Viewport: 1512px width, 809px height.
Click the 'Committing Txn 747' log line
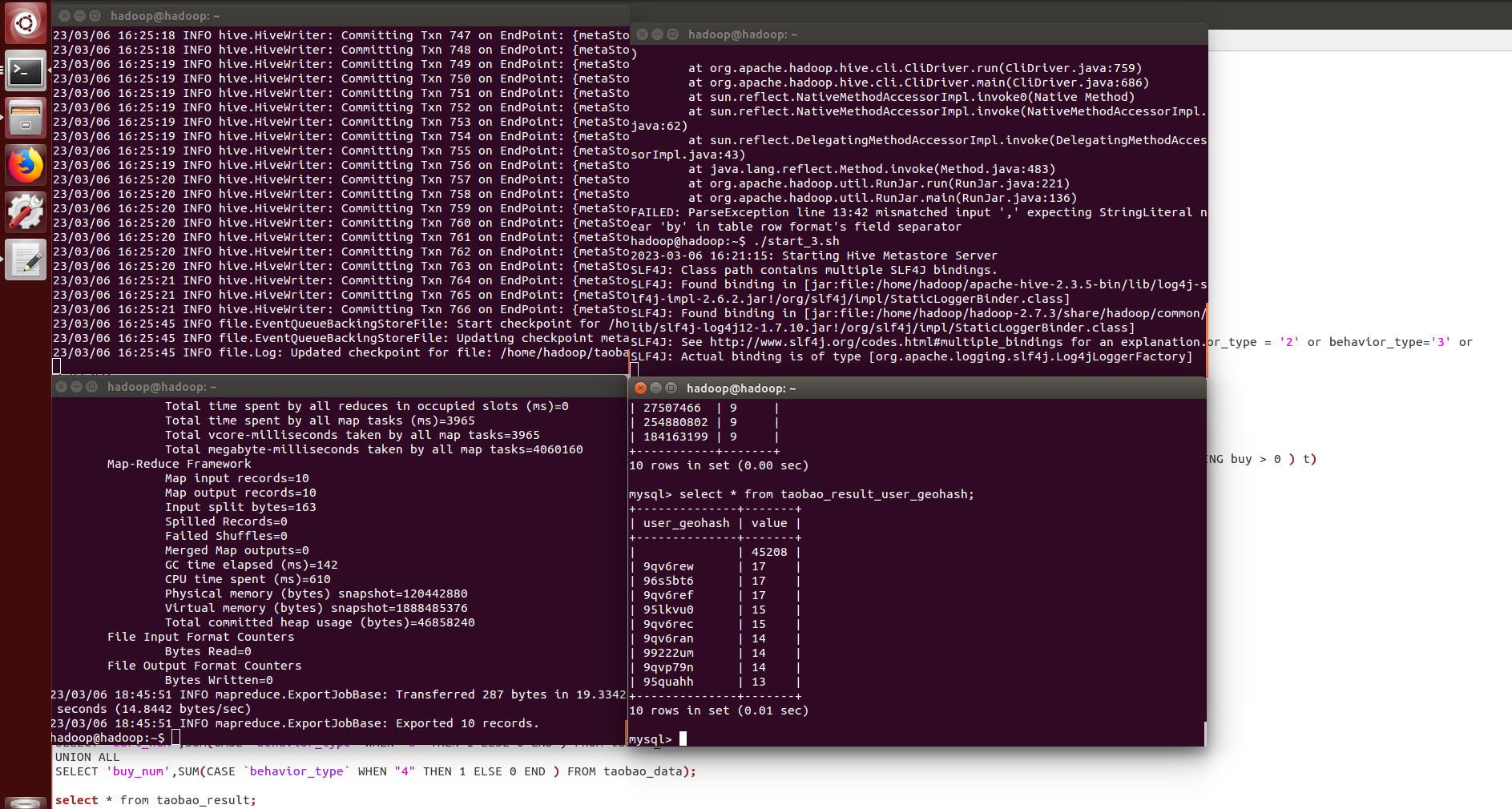[341, 35]
